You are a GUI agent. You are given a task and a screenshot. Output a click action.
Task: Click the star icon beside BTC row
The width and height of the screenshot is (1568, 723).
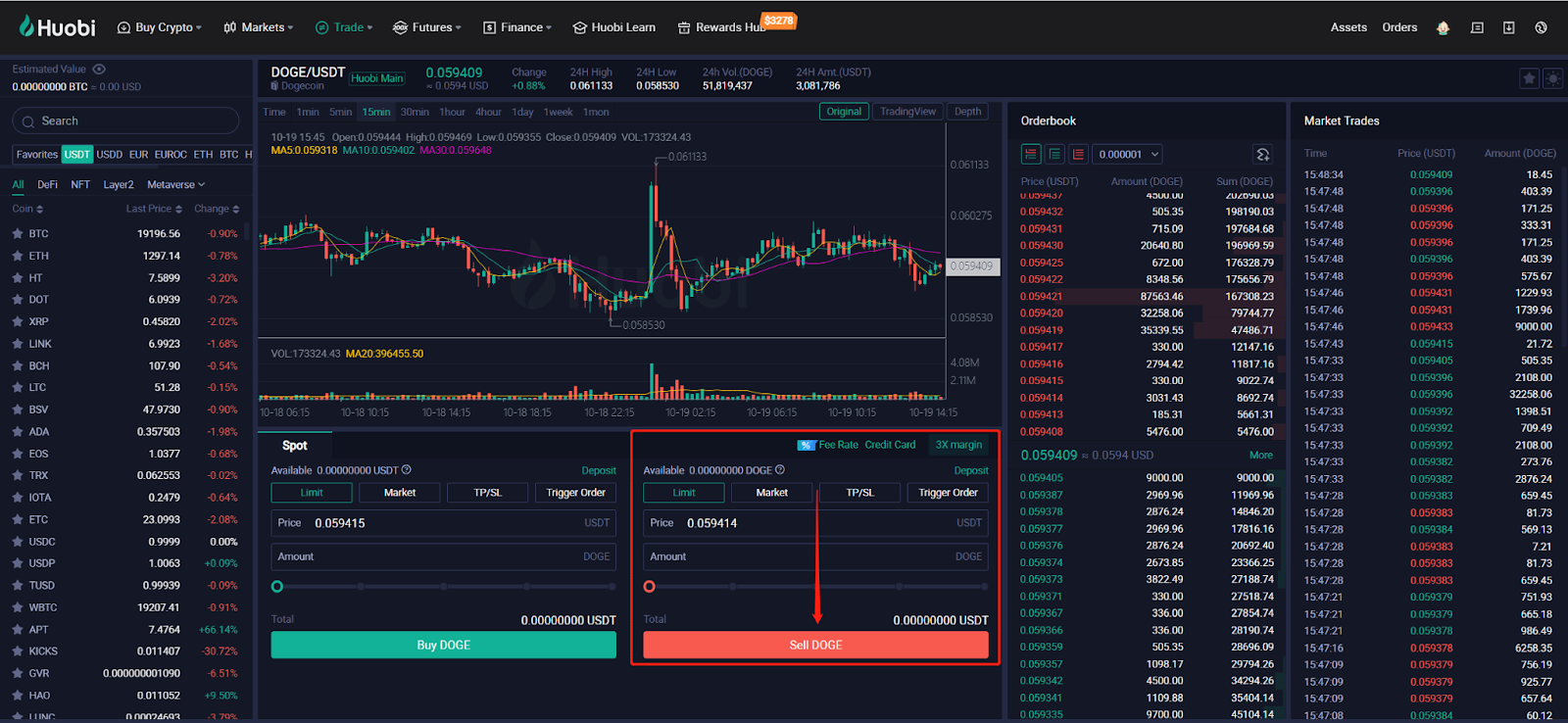18,234
